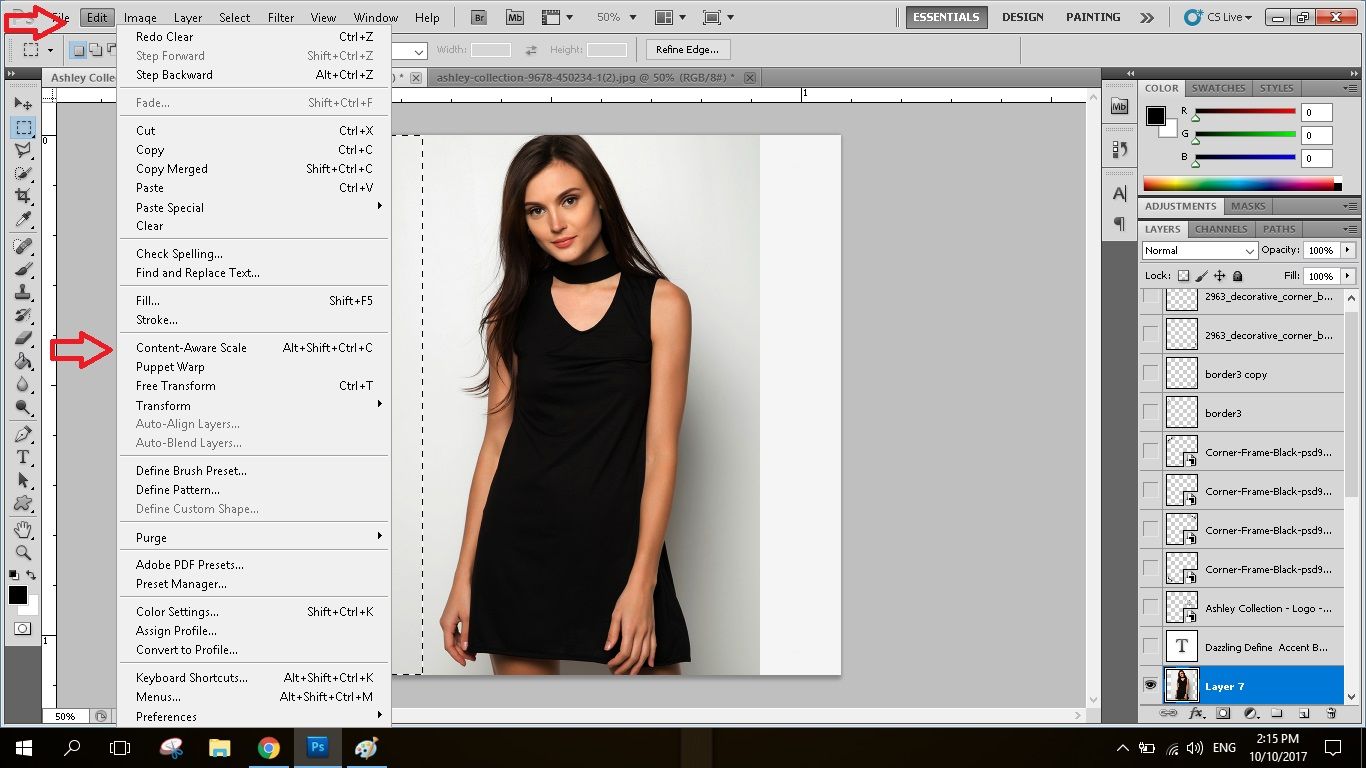Image resolution: width=1366 pixels, height=768 pixels.
Task: Open the Arrange Documents dropdown
Action: pos(670,18)
